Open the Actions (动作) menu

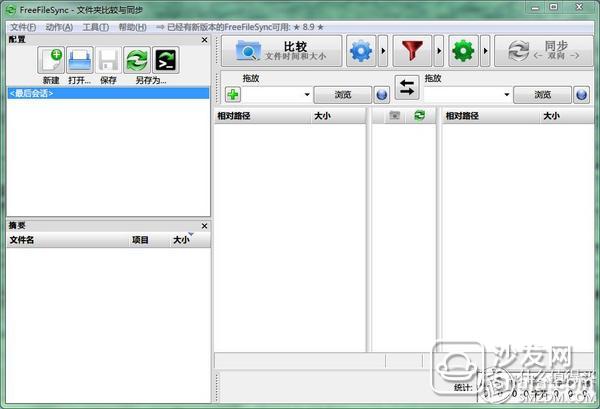tap(59, 27)
